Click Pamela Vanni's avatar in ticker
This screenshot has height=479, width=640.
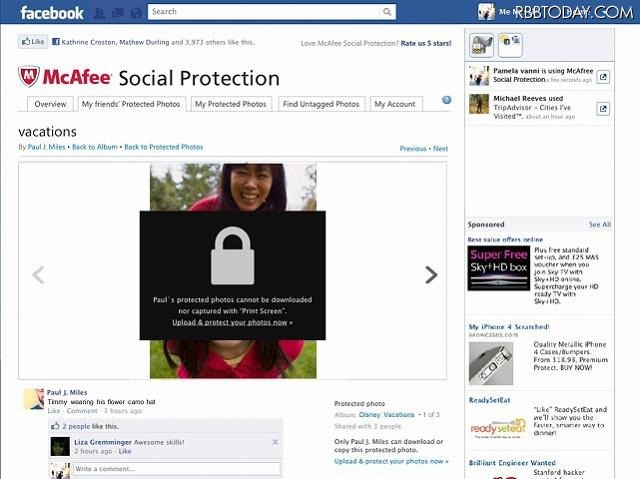[x=479, y=75]
